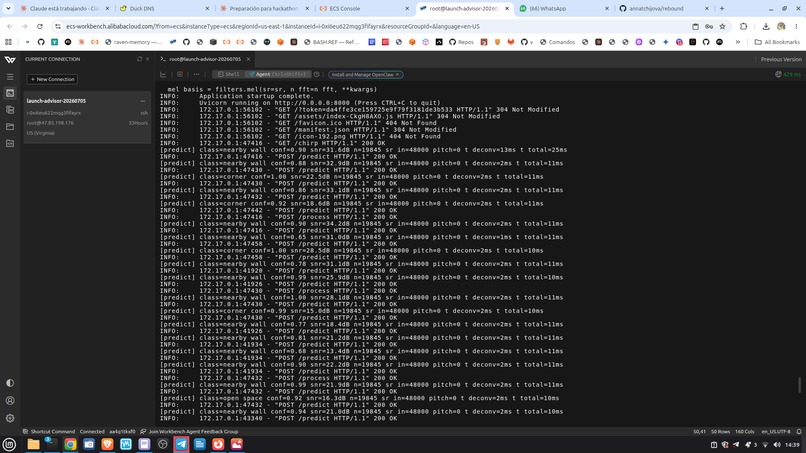Open Install and Manage OpenClaw chip
This screenshot has height=453, width=806.
362,75
